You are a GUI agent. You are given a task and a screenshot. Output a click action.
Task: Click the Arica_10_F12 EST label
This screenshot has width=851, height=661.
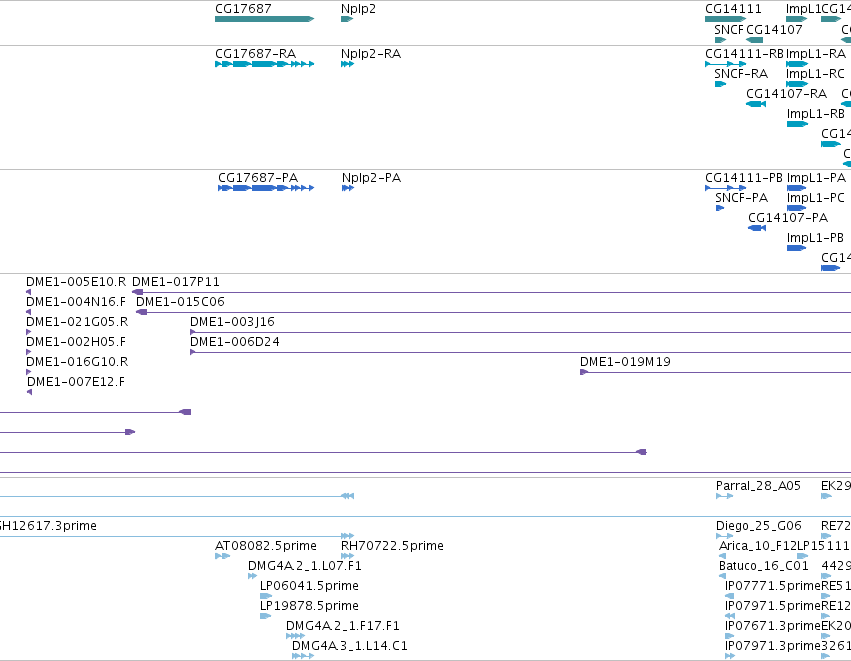tap(757, 546)
